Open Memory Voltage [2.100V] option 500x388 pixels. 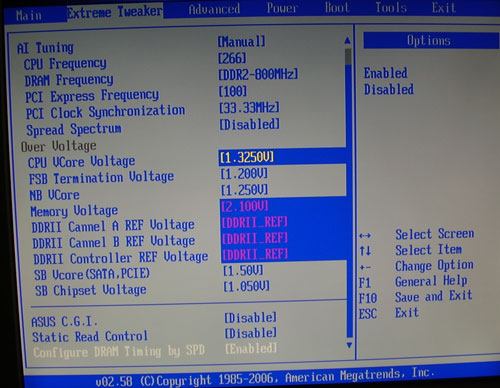coord(245,206)
